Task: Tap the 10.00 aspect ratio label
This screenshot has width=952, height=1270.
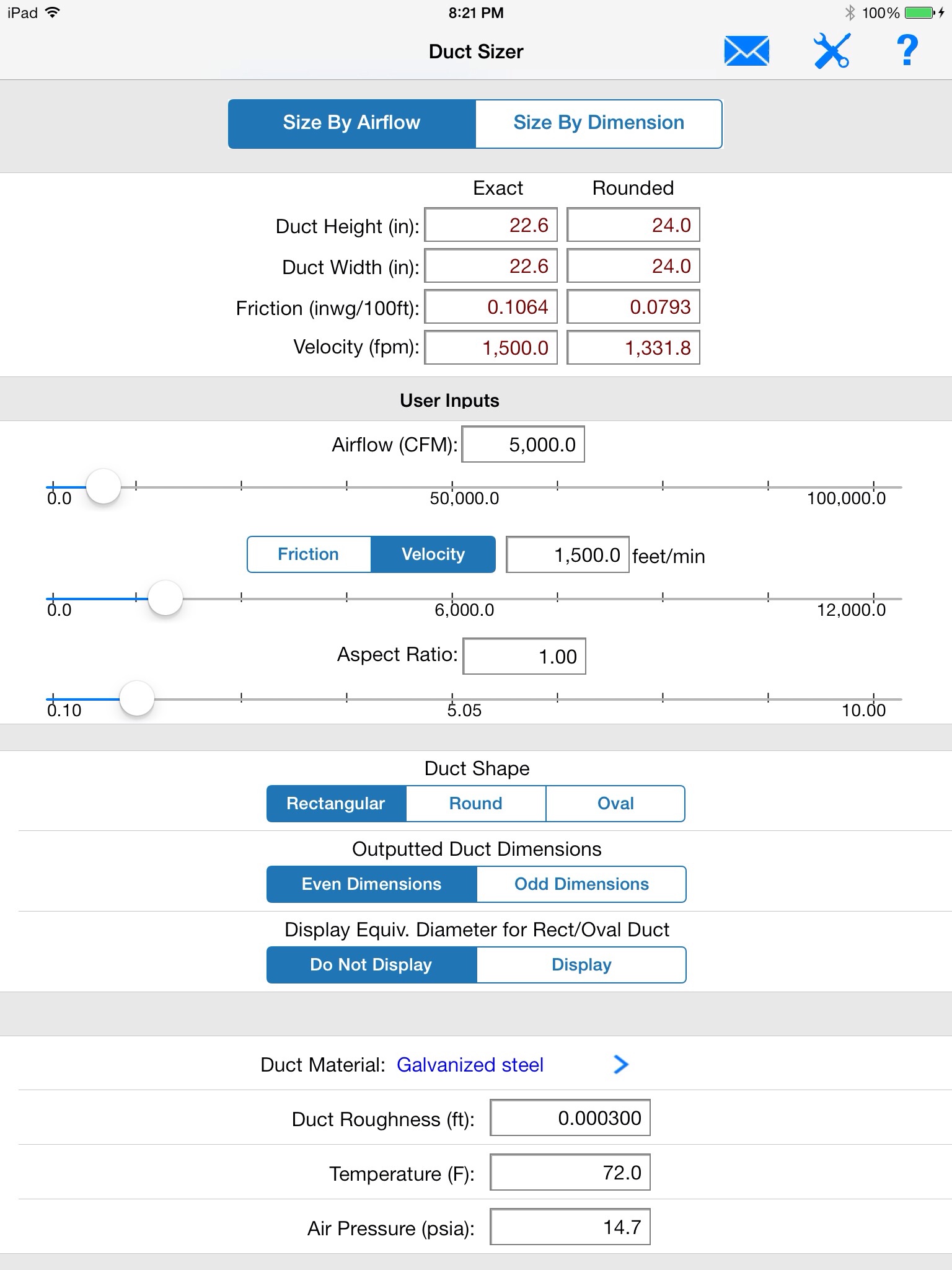Action: 863,711
